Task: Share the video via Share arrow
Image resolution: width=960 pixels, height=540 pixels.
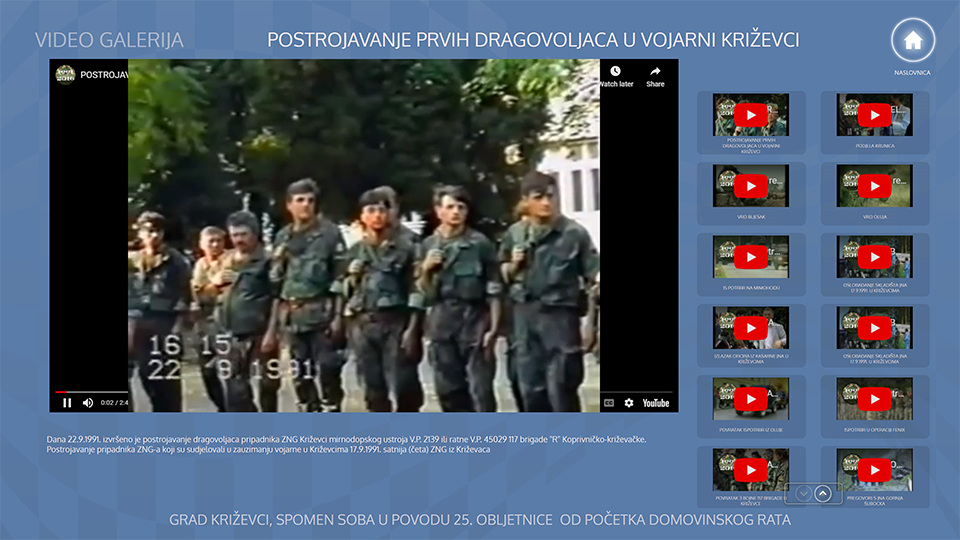Action: (655, 75)
